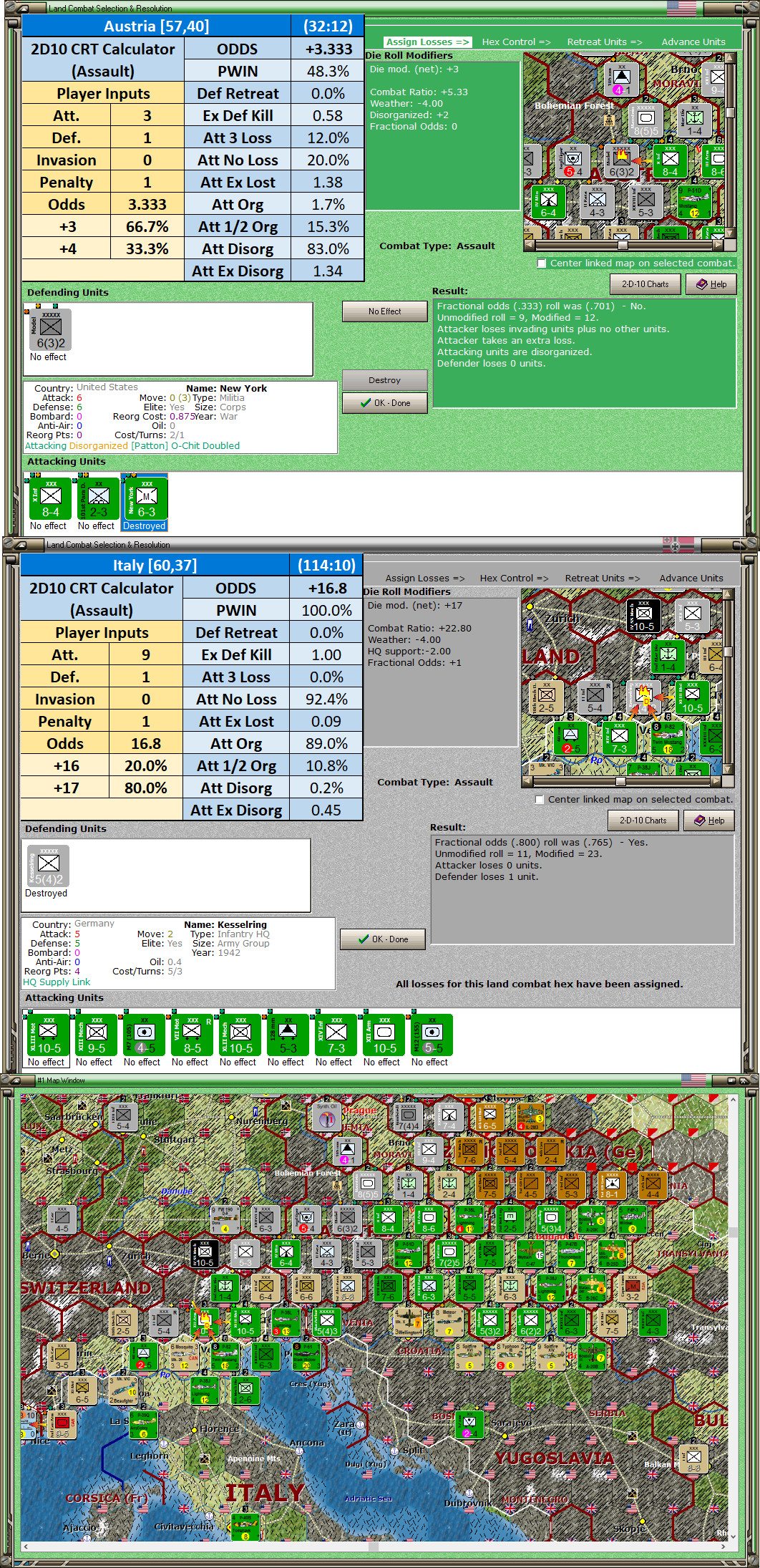Select attacking X Inf 8-4 unit in Austria combat

(x=50, y=498)
